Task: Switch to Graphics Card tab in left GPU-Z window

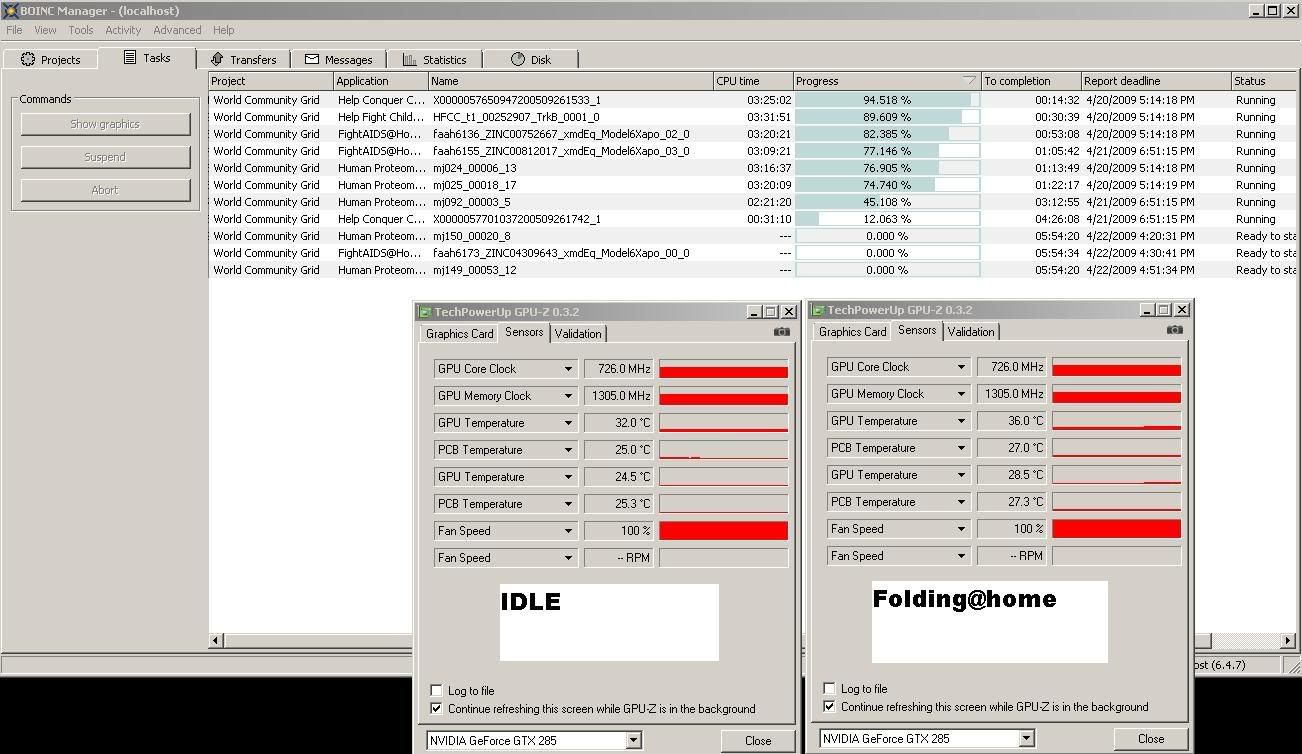Action: [459, 333]
